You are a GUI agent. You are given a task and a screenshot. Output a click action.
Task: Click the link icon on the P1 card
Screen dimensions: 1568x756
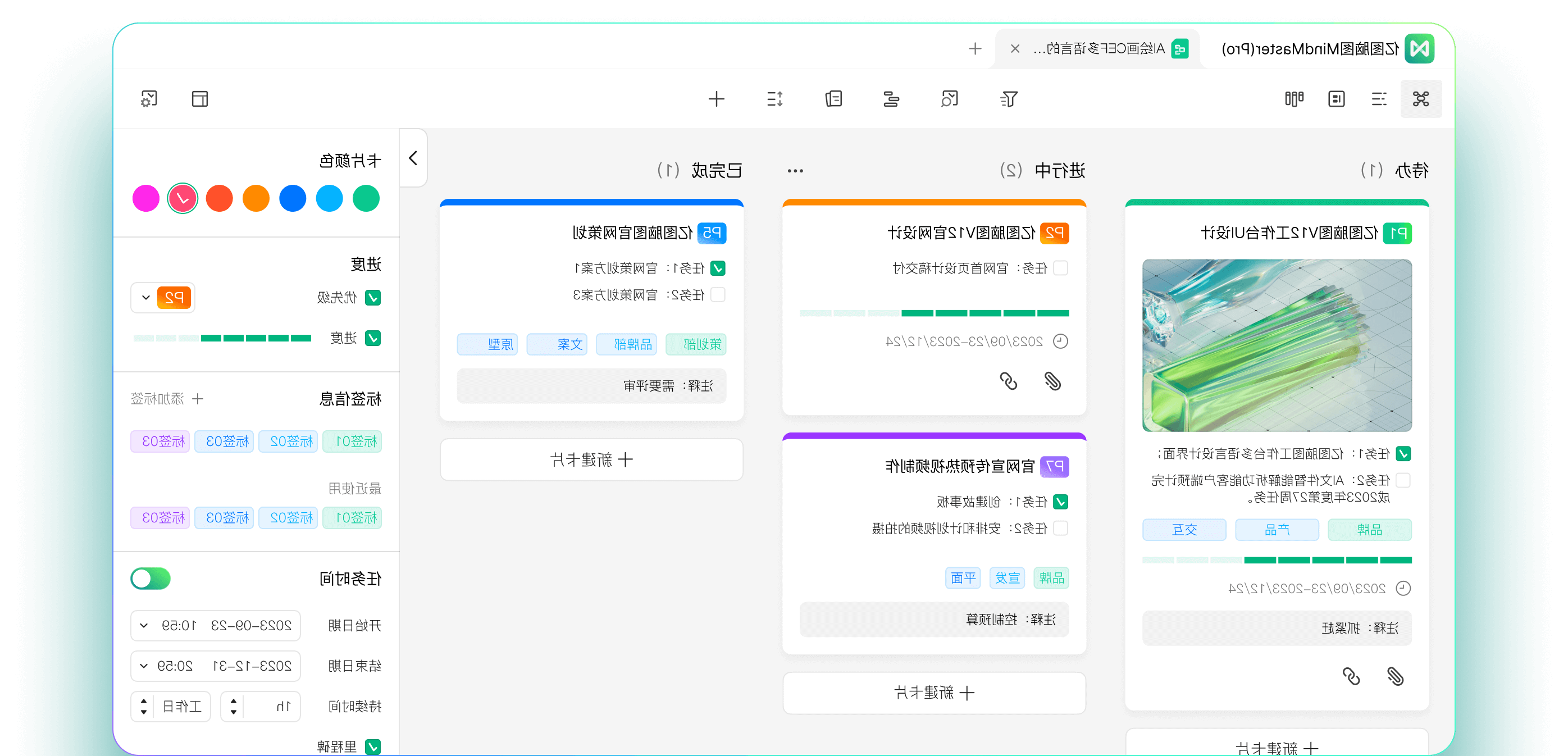[x=1351, y=676]
